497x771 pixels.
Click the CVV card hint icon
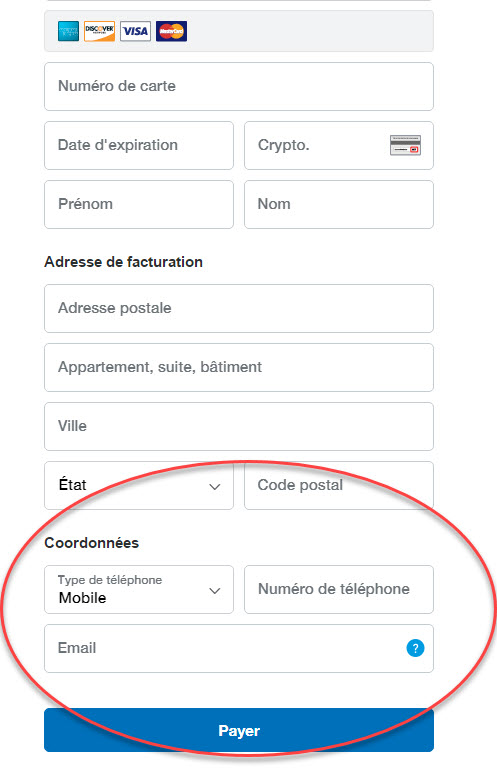[406, 145]
